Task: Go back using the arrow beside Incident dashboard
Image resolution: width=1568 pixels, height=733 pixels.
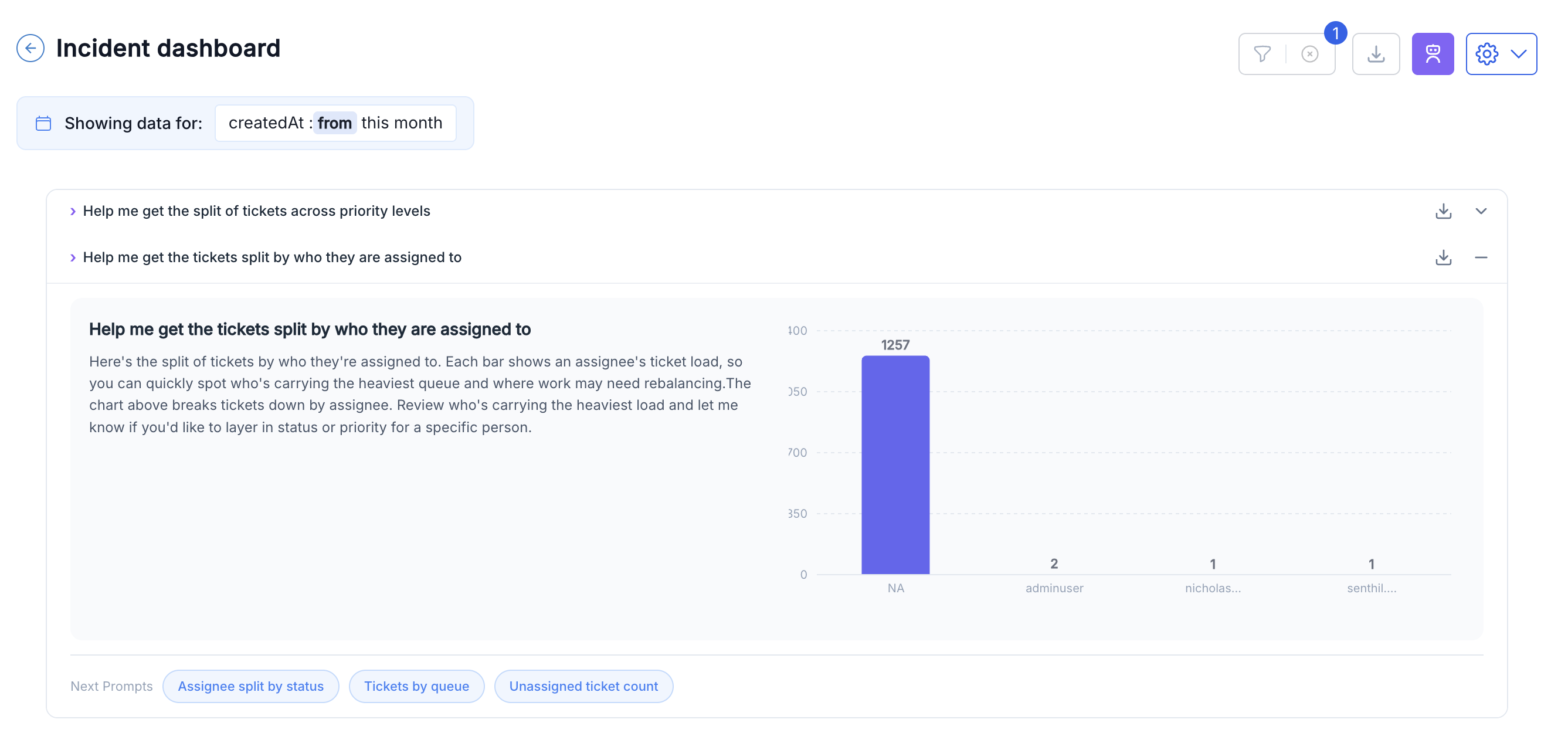Action: click(30, 48)
